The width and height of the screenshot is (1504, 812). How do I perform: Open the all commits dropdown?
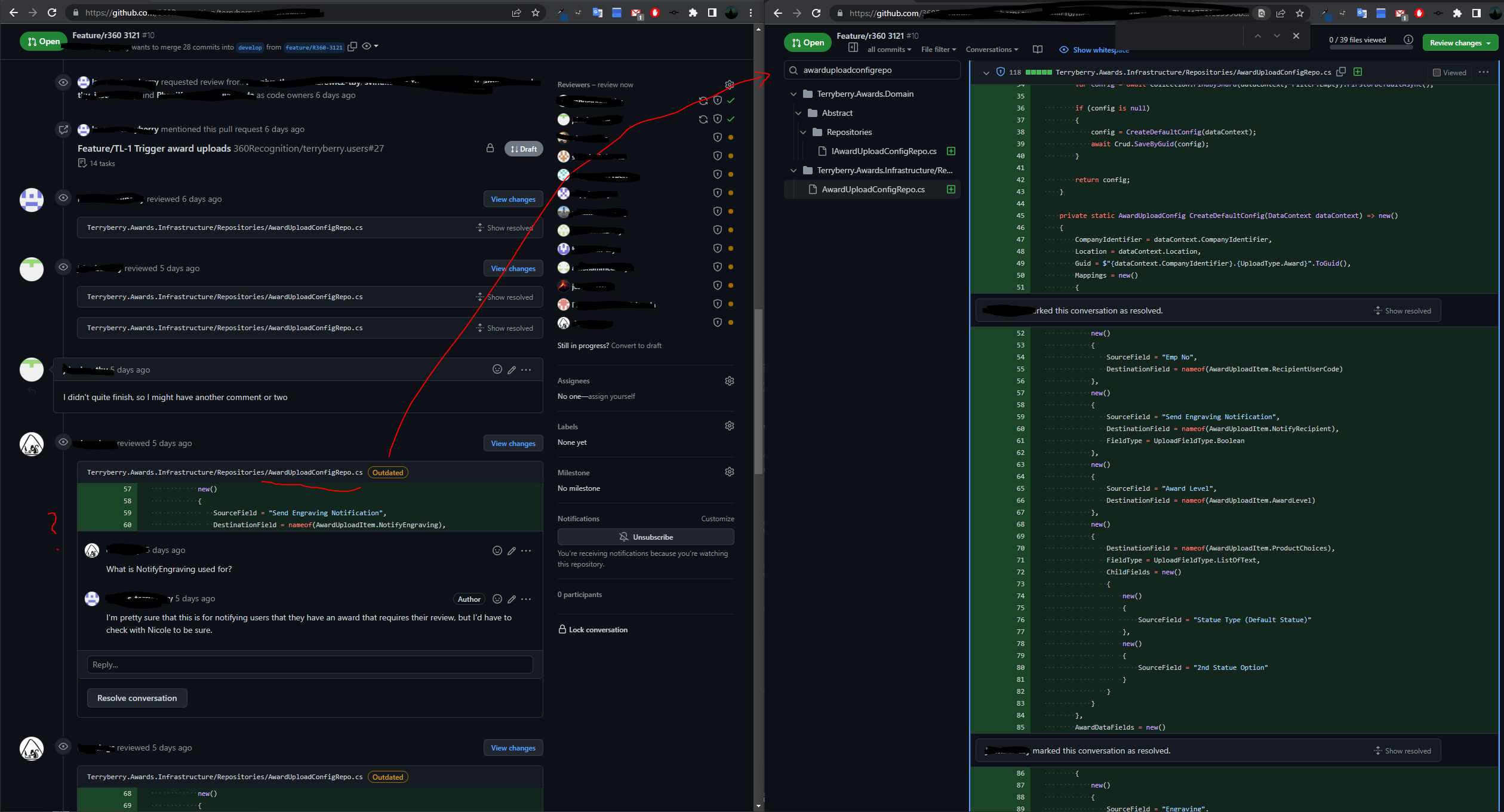(x=889, y=50)
